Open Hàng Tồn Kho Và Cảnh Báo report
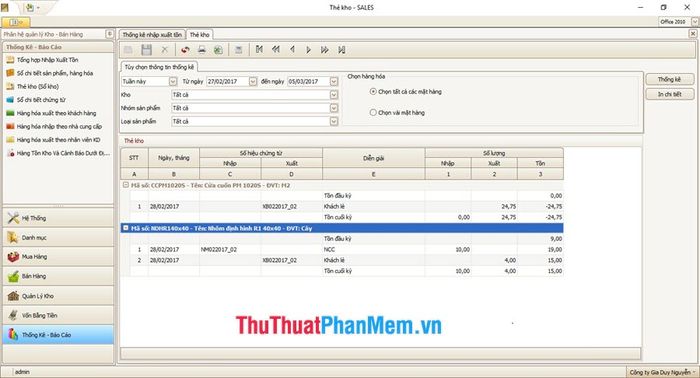 click(x=62, y=153)
